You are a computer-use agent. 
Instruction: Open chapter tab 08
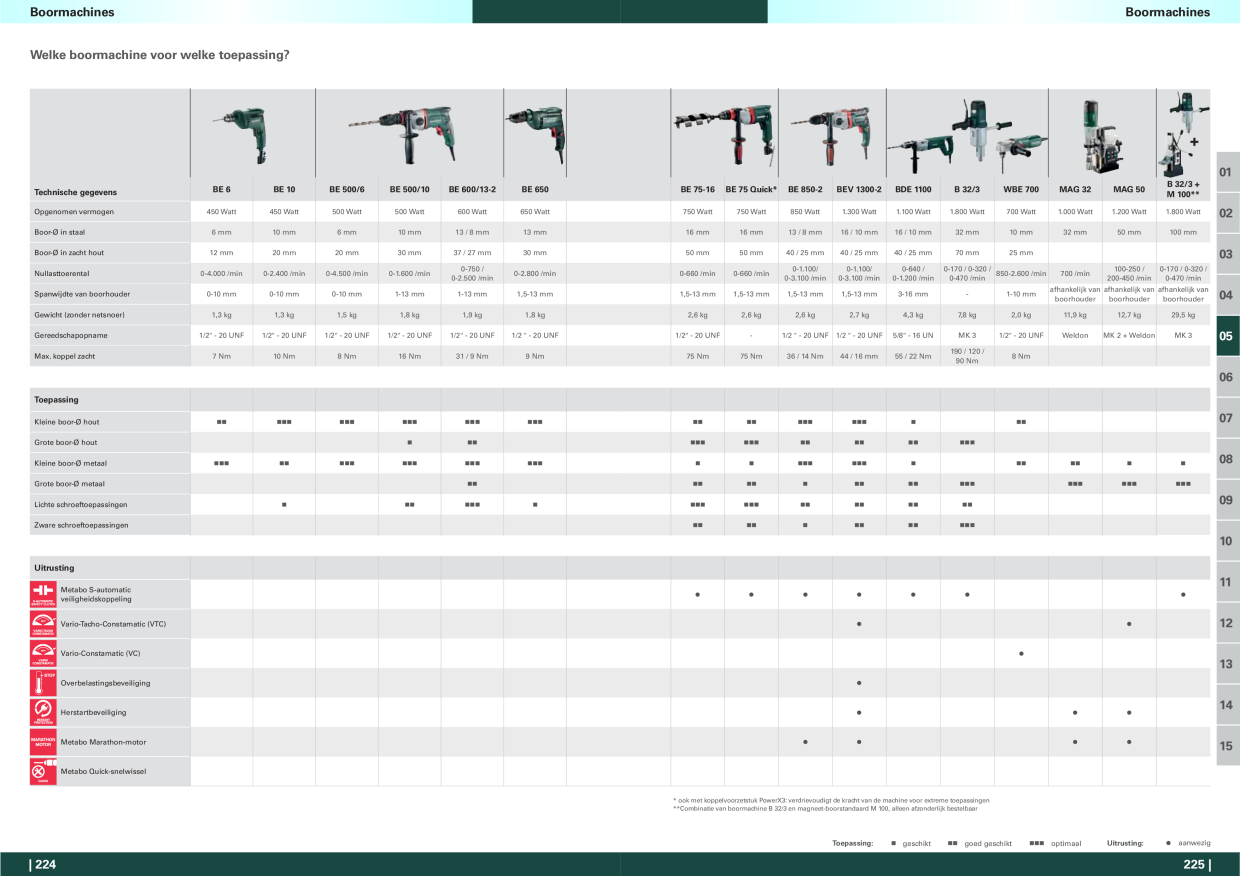click(x=1228, y=459)
